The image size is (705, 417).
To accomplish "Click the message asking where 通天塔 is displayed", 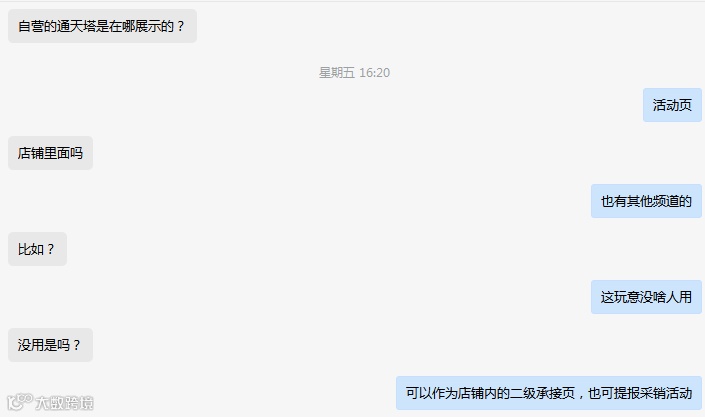I will [102, 26].
